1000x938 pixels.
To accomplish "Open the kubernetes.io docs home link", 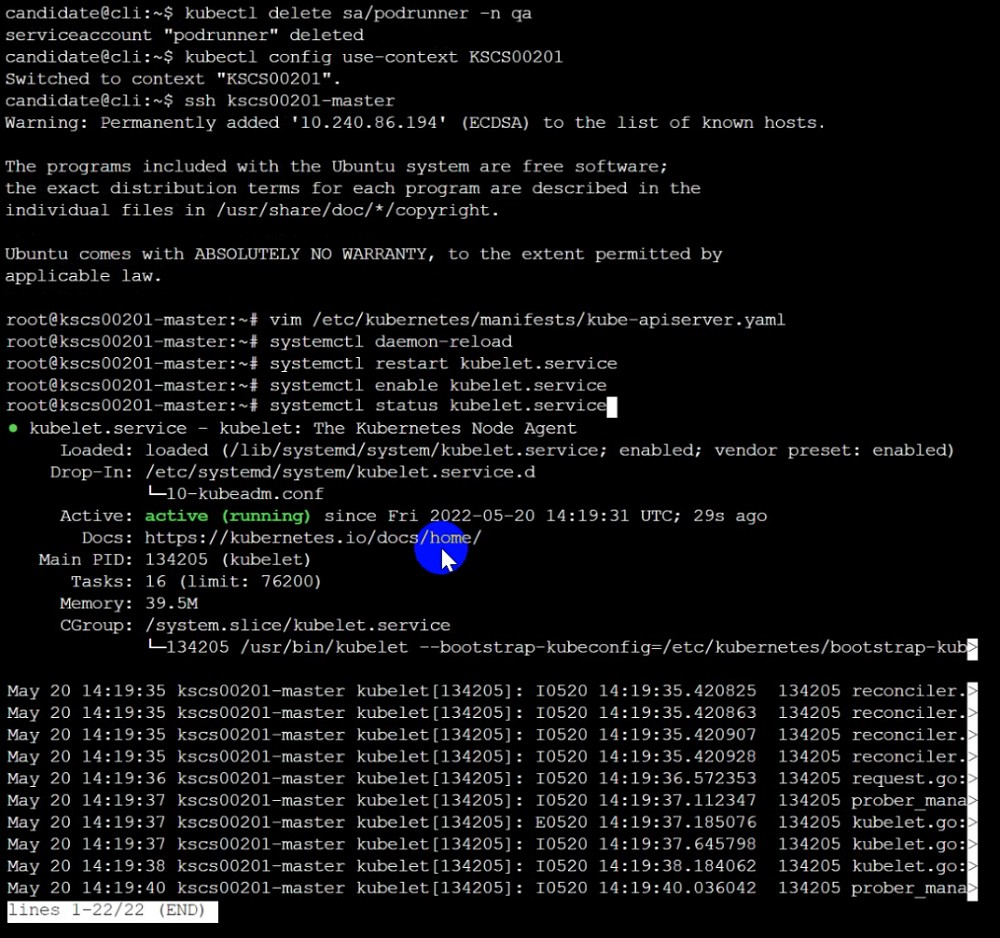I will click(313, 538).
